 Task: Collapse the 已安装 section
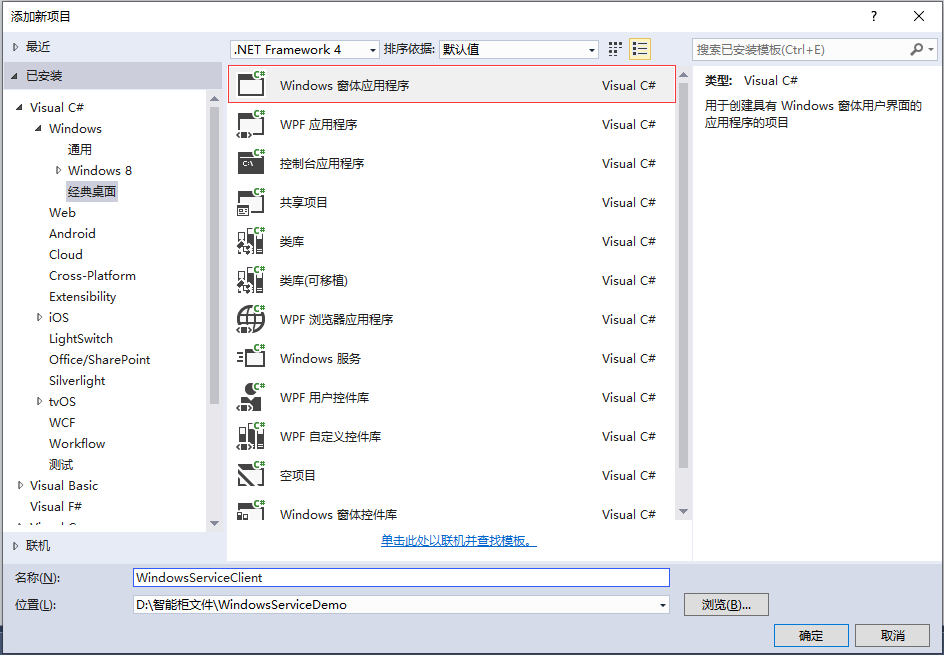pos(14,76)
